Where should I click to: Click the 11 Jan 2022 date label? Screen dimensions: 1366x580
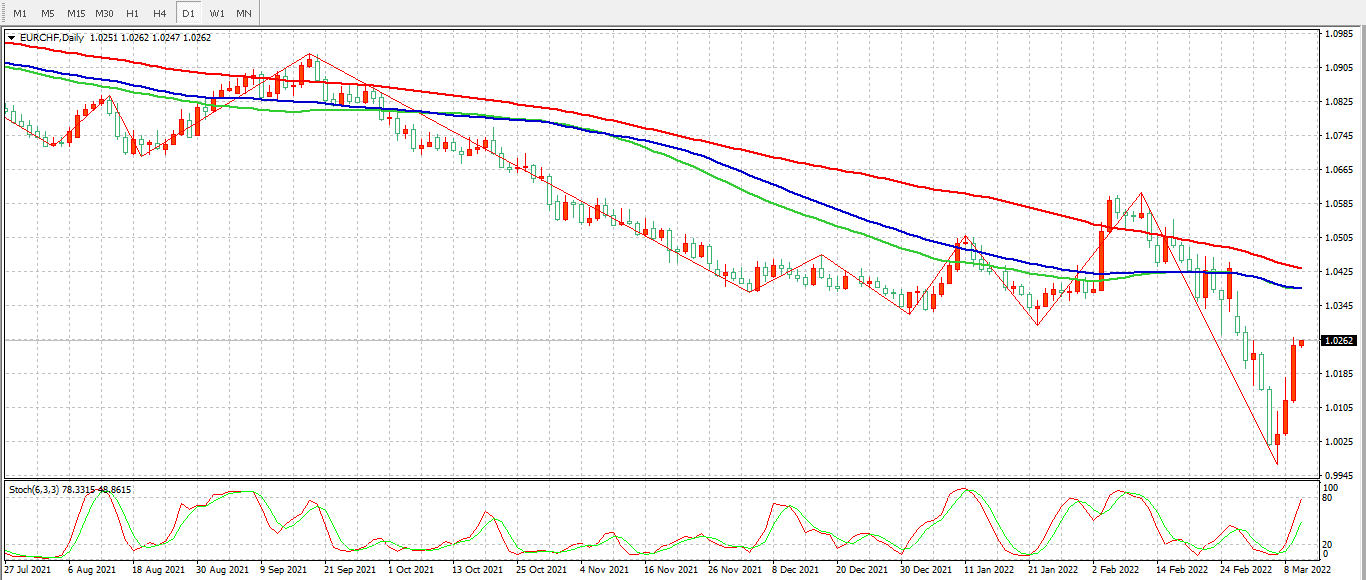coord(989,569)
